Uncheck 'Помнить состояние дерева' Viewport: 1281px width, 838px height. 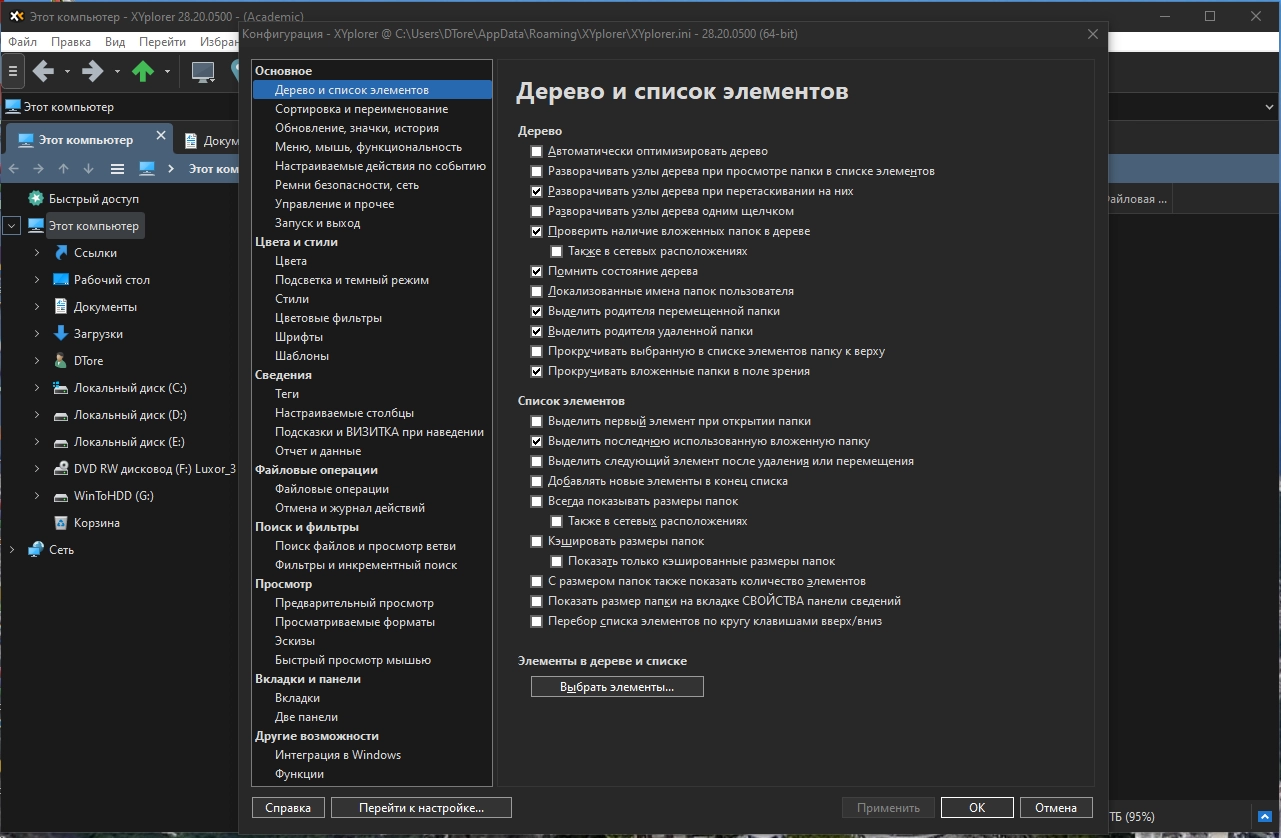tap(537, 271)
